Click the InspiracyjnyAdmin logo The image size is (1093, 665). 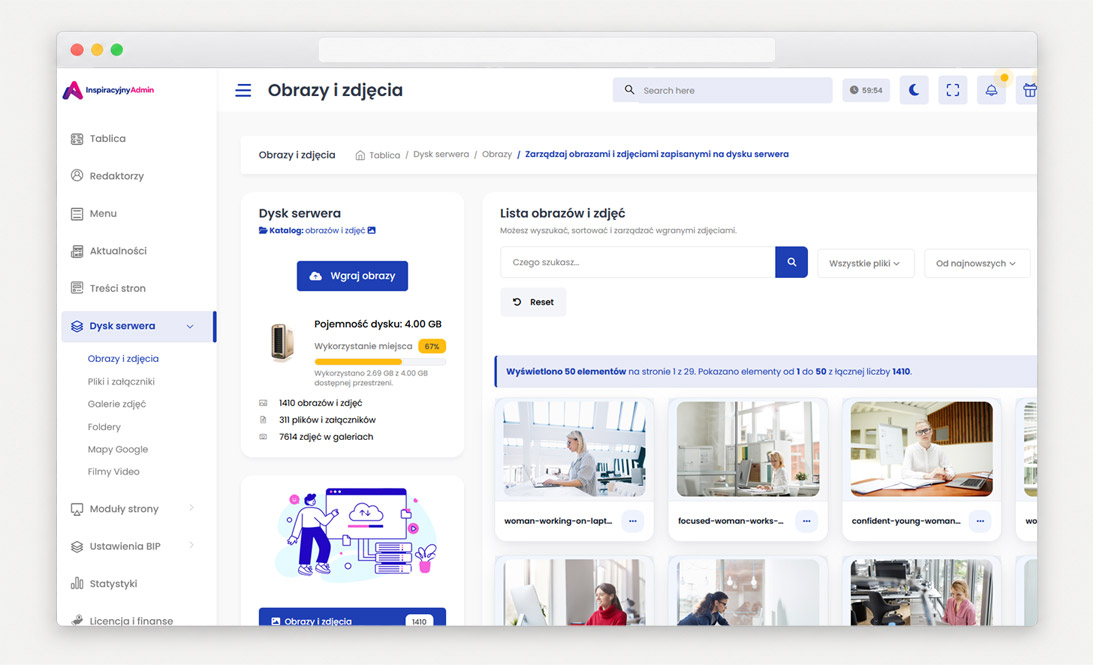pyautogui.click(x=108, y=90)
